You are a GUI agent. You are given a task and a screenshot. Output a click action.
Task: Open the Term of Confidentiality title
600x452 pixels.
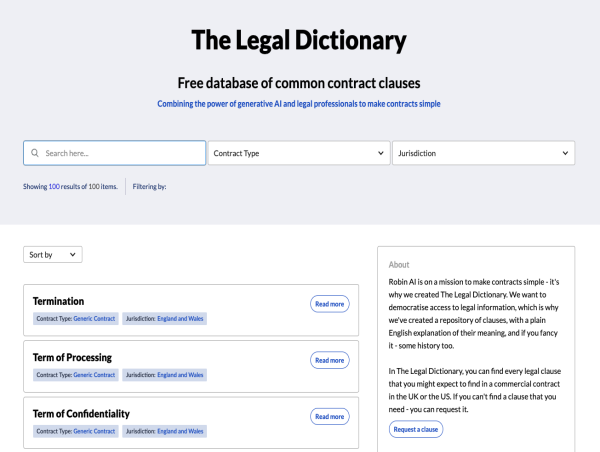[x=81, y=414]
